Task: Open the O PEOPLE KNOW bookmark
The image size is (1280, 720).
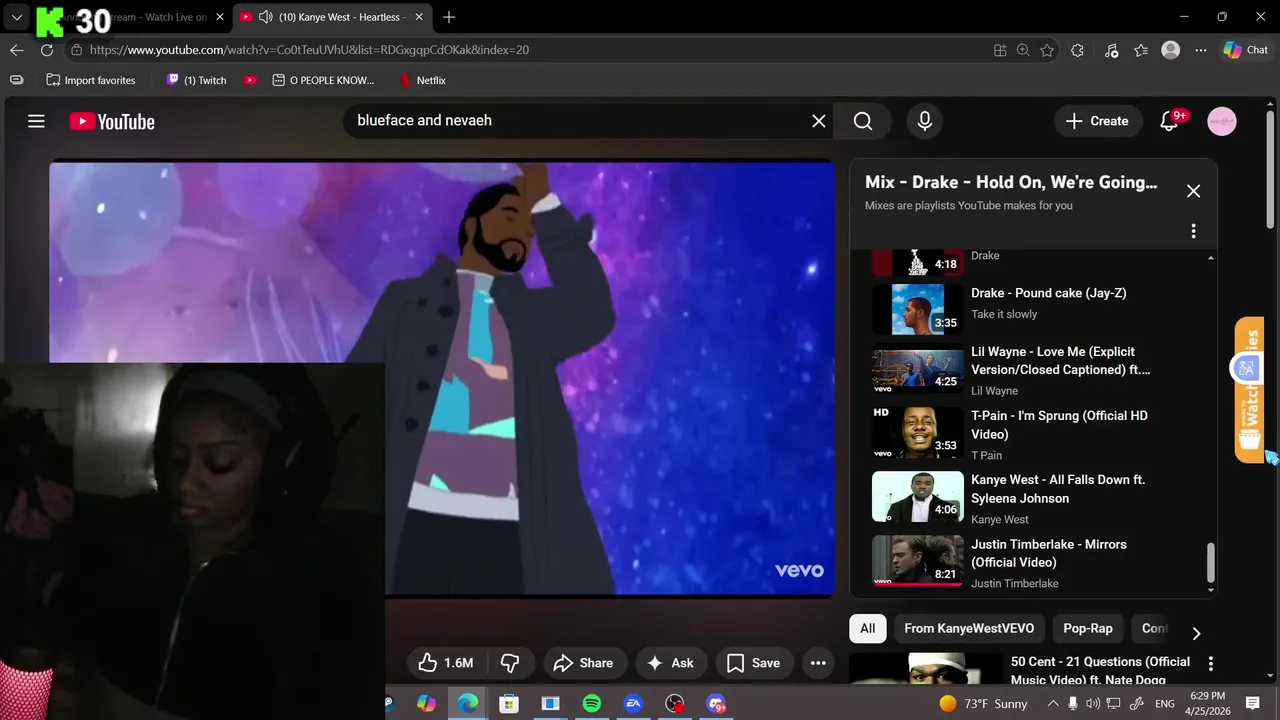Action: pos(323,80)
